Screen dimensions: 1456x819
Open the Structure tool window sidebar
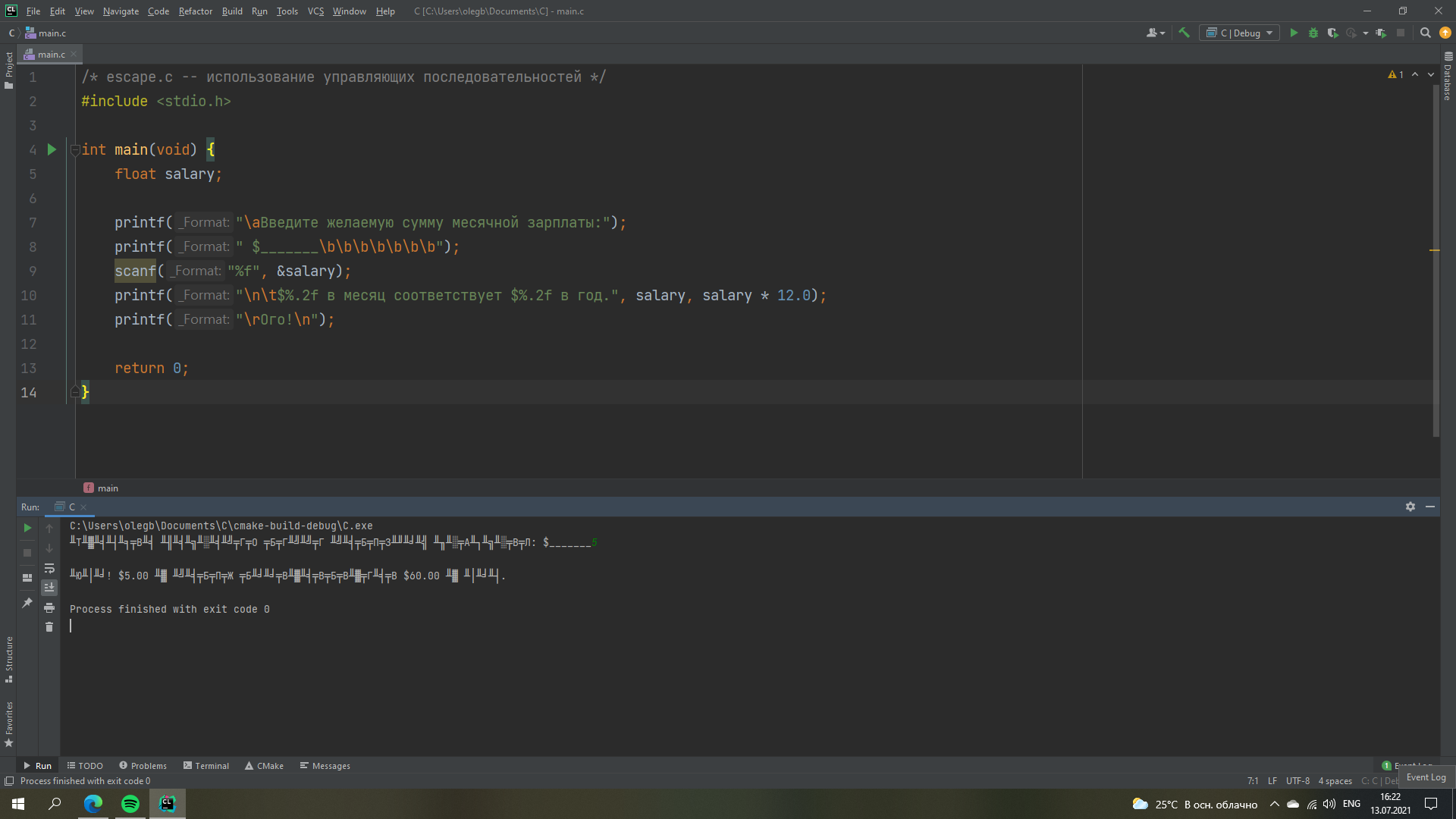click(x=8, y=659)
